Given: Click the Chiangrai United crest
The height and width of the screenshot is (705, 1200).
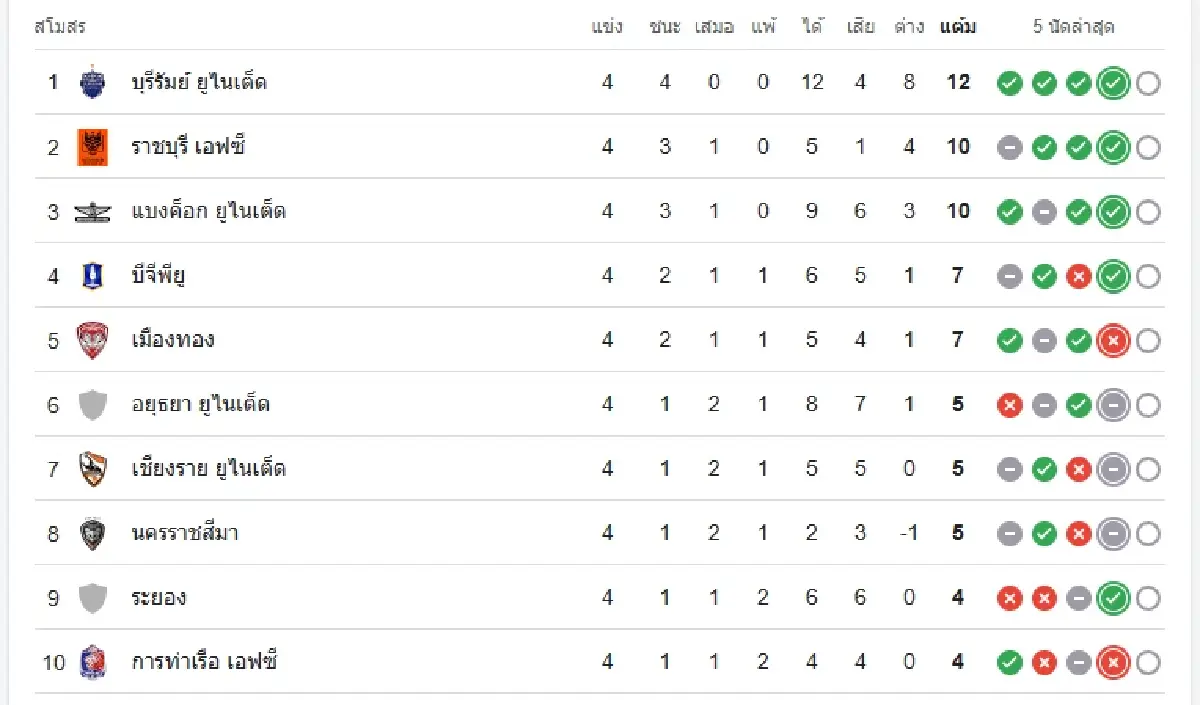Looking at the screenshot, I should 93,469.
